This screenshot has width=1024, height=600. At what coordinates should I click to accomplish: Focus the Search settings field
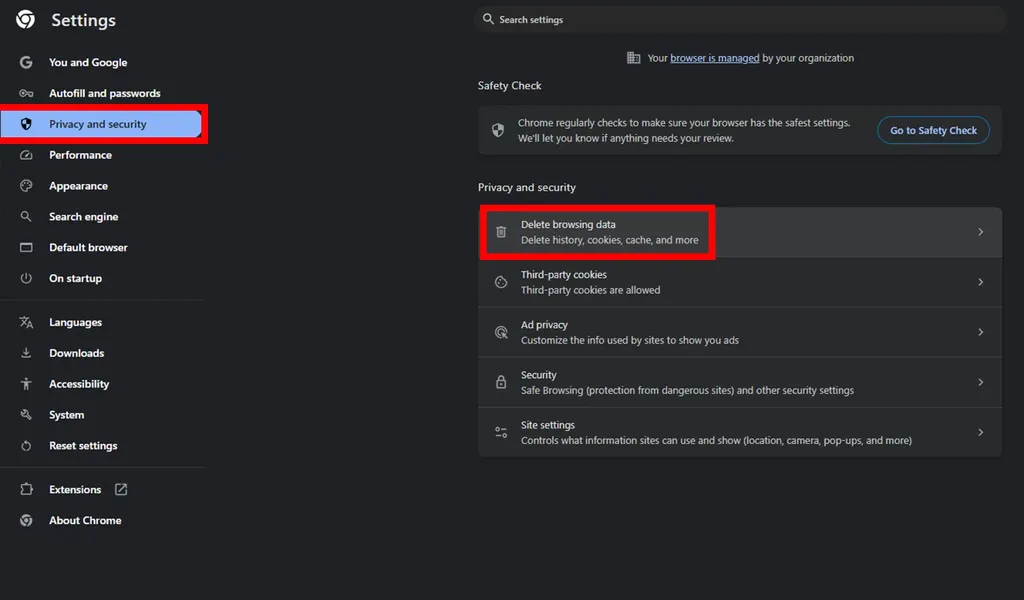point(740,19)
